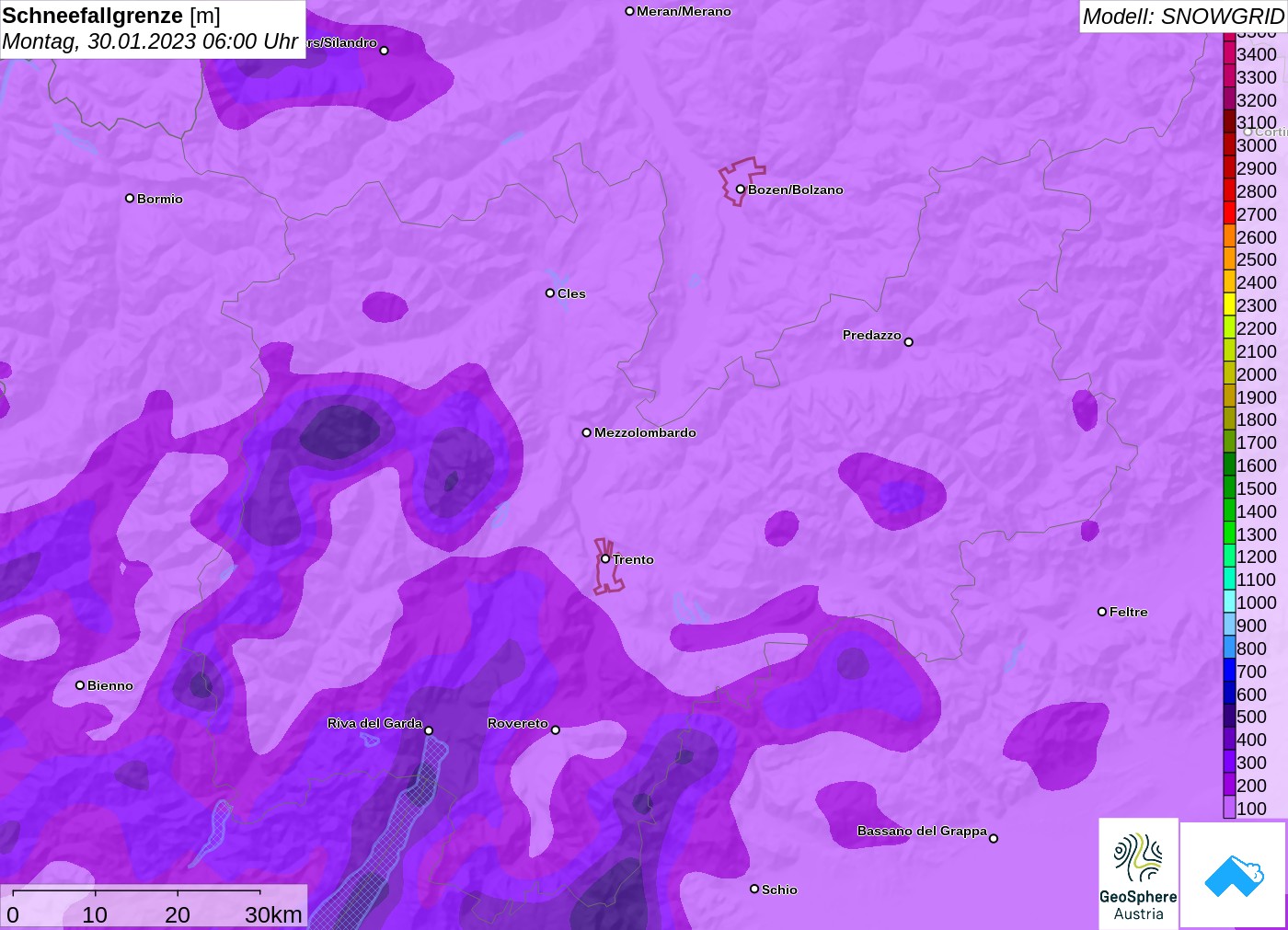Select the 3400 m legend color swatch
This screenshot has width=1288, height=930.
[1229, 53]
